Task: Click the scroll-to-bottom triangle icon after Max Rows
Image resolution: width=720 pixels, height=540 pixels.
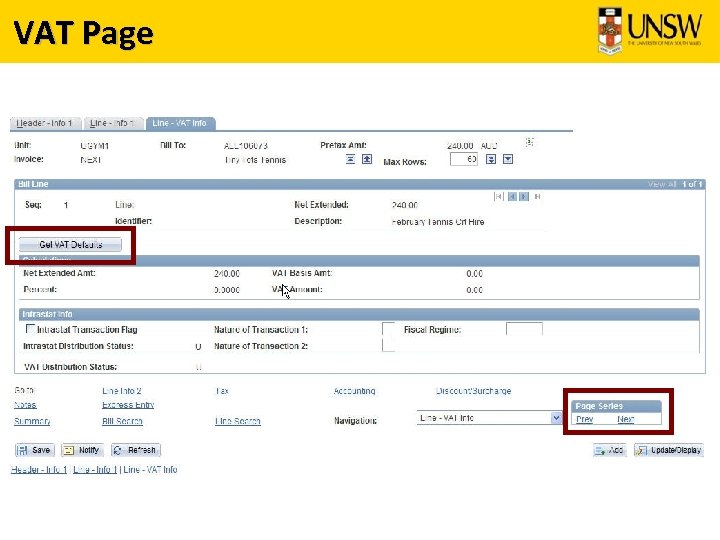Action: tap(508, 159)
